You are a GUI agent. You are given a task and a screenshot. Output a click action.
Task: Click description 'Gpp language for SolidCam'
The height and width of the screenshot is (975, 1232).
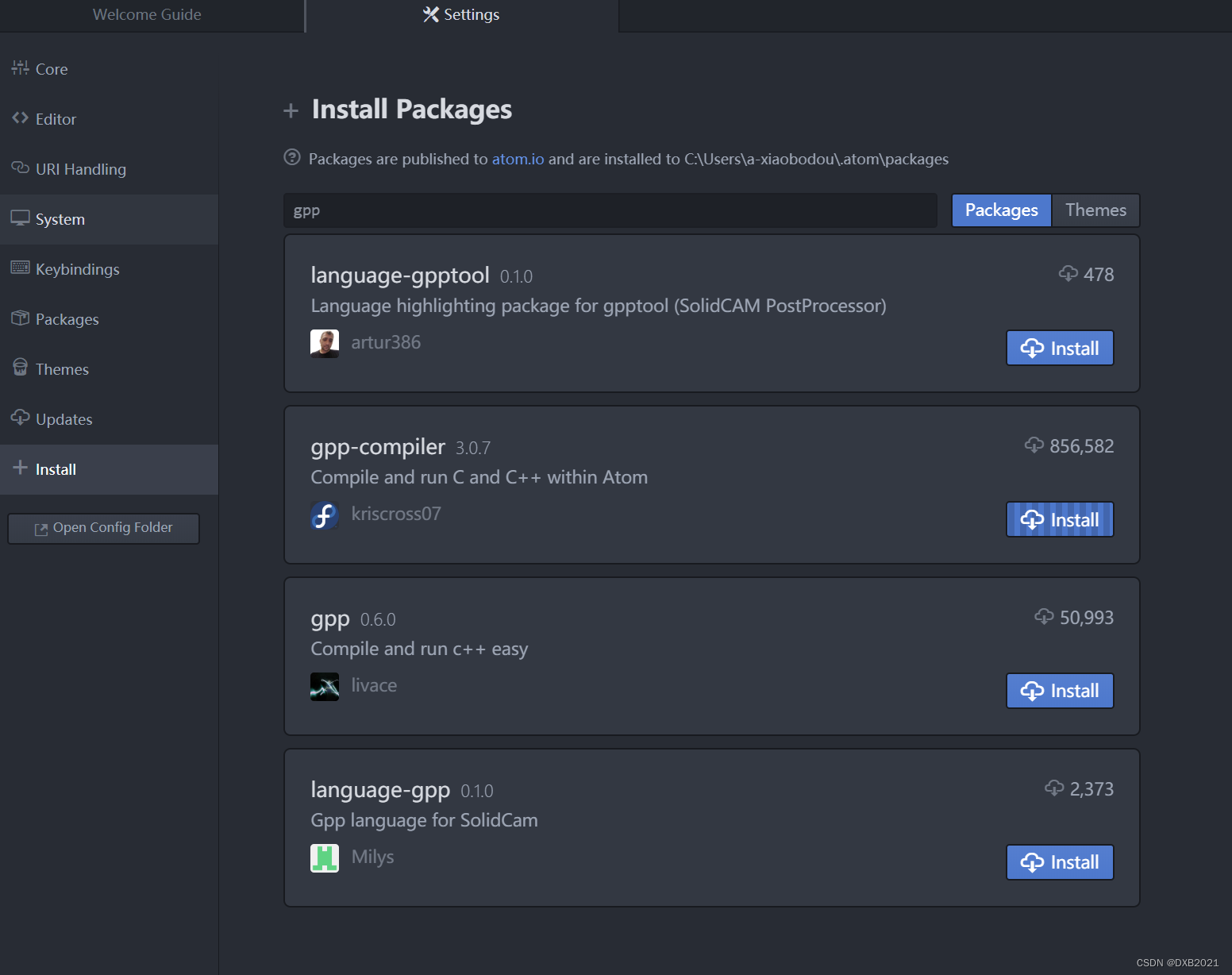(425, 820)
